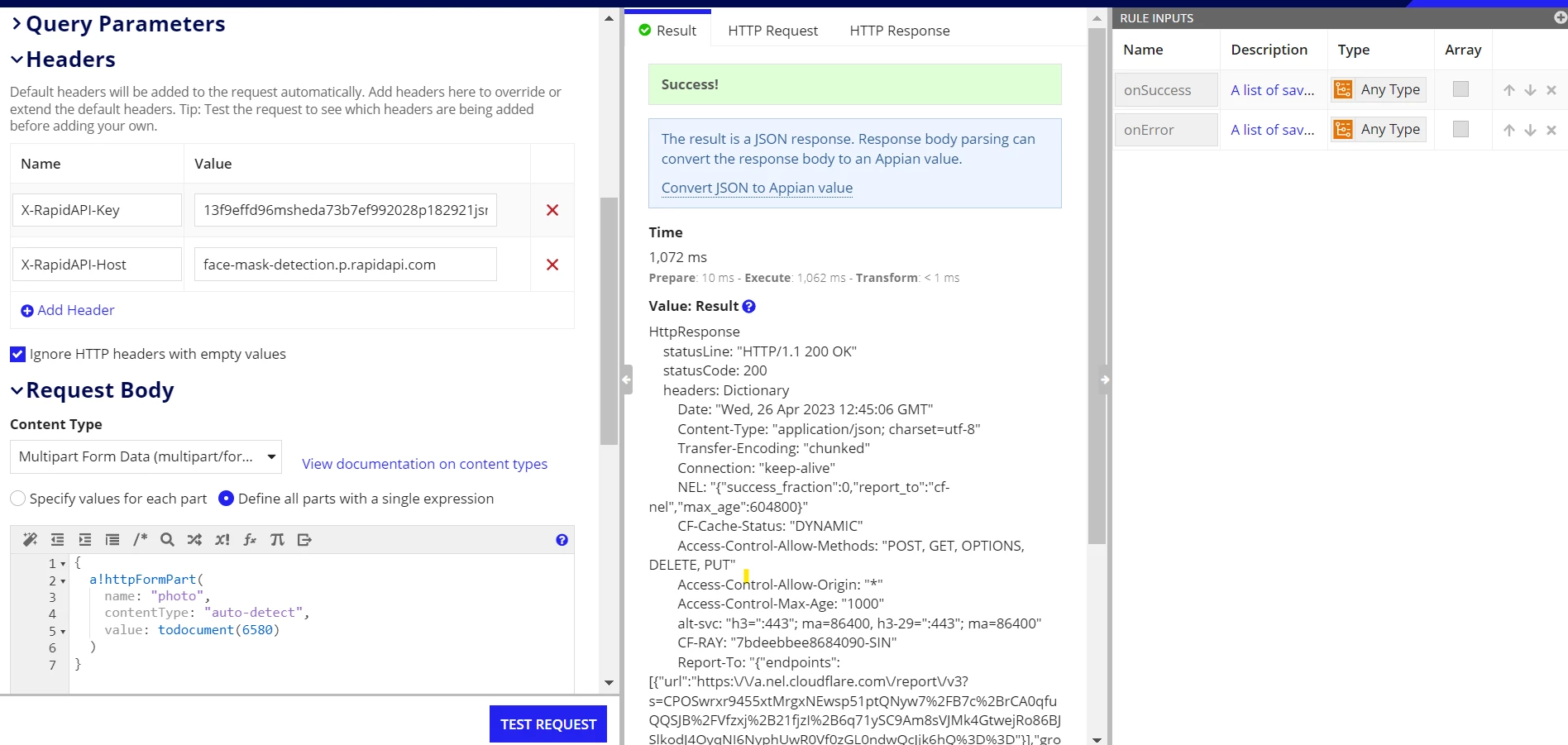Image resolution: width=1568 pixels, height=745 pixels.
Task: Click the result pane vertical scrollbar thumb
Action: point(1097,286)
